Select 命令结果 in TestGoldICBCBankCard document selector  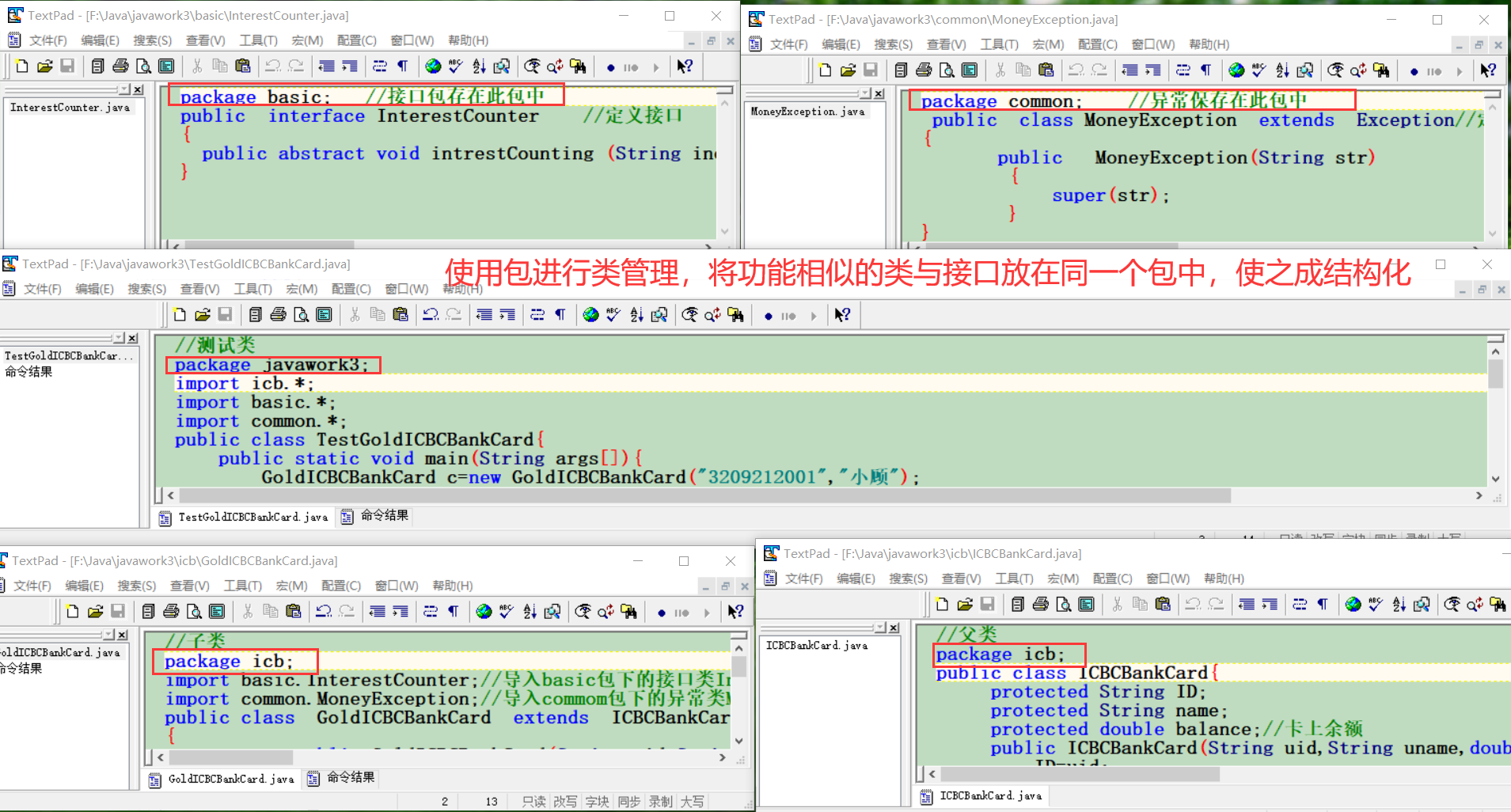click(28, 371)
